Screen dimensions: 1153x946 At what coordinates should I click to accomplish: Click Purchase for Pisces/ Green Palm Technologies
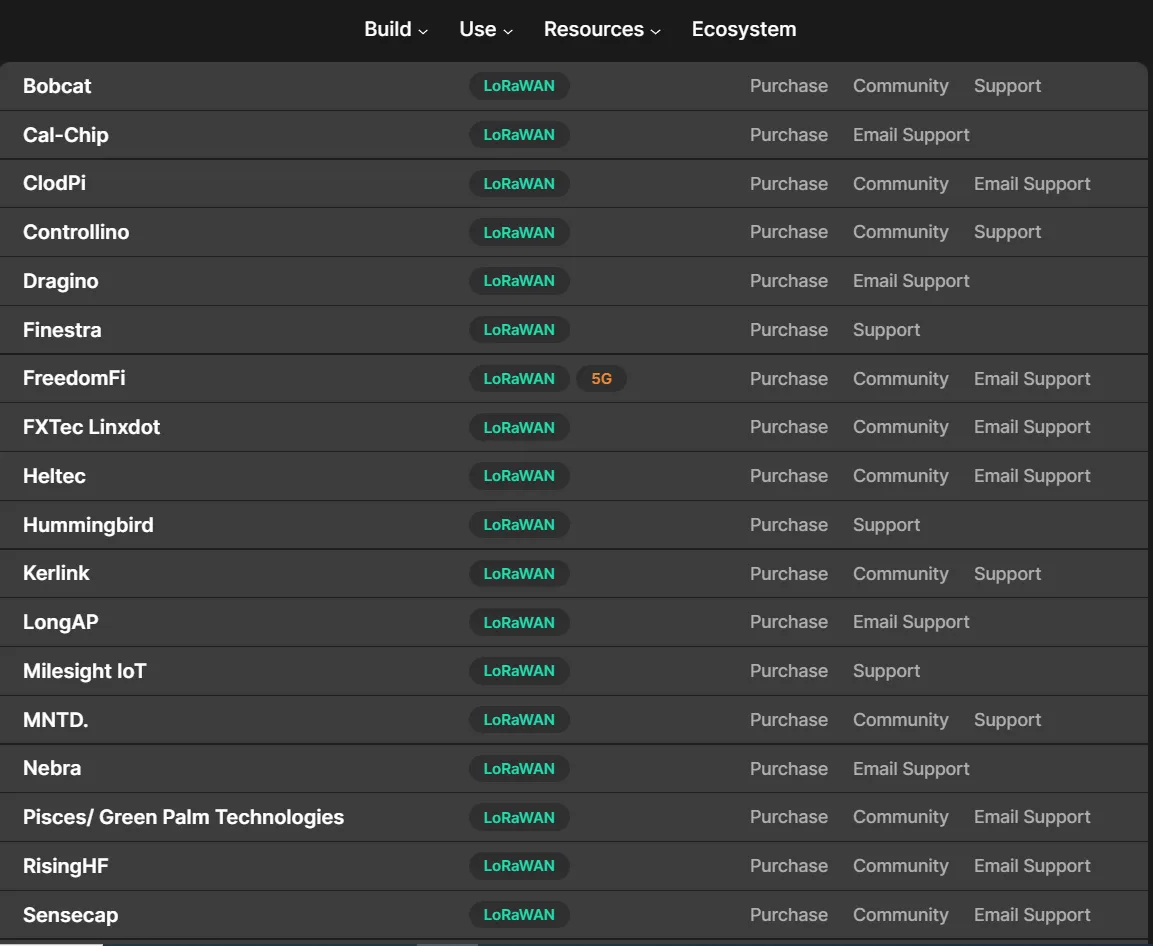788,817
